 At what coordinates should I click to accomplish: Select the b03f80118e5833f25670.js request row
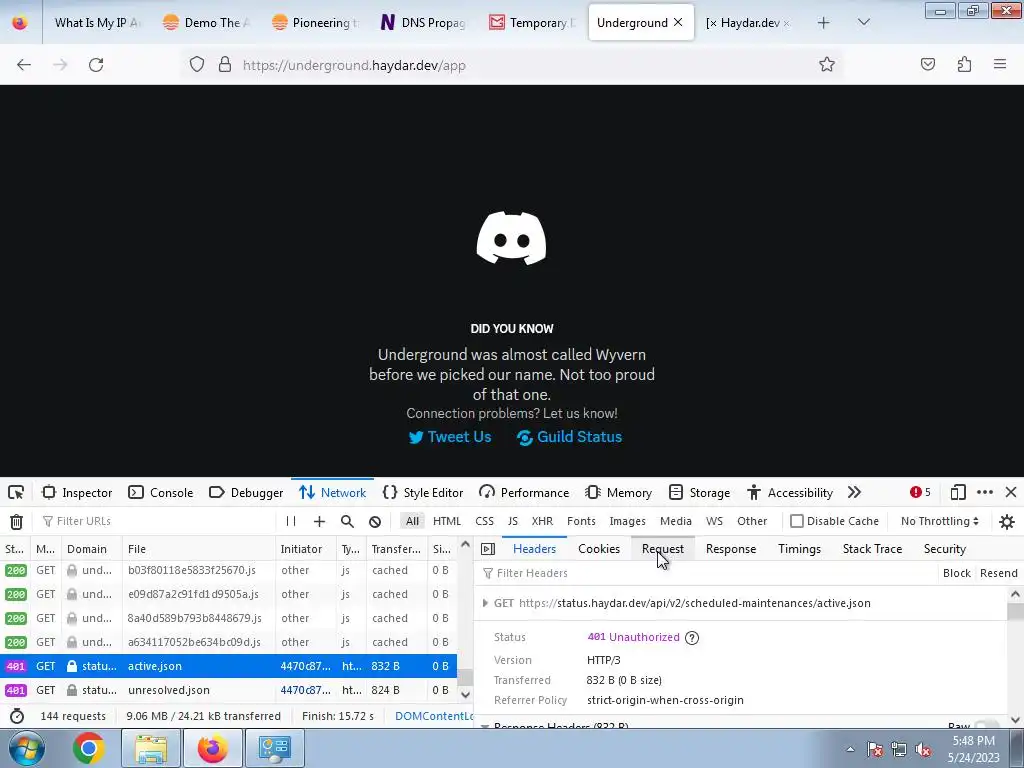(x=228, y=570)
